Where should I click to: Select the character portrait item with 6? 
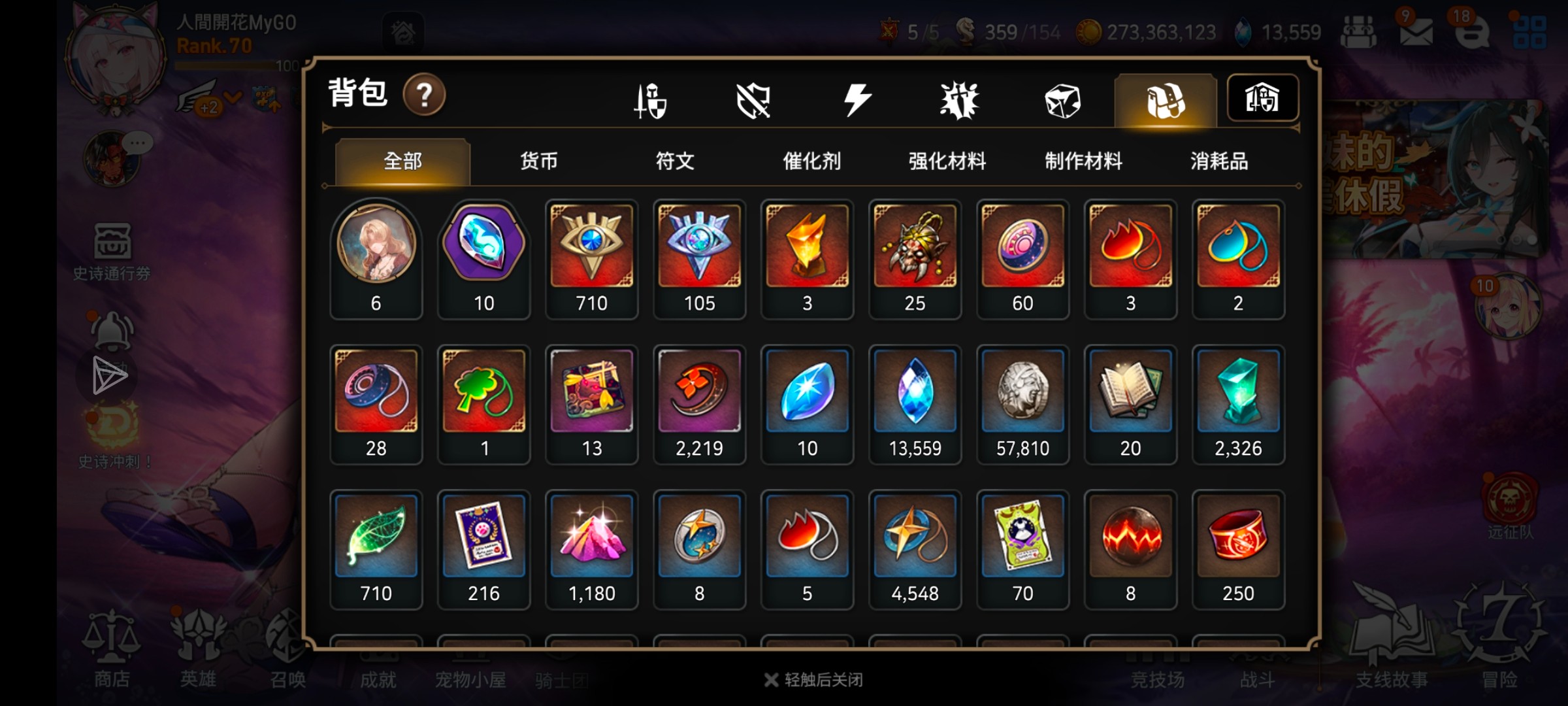(376, 260)
